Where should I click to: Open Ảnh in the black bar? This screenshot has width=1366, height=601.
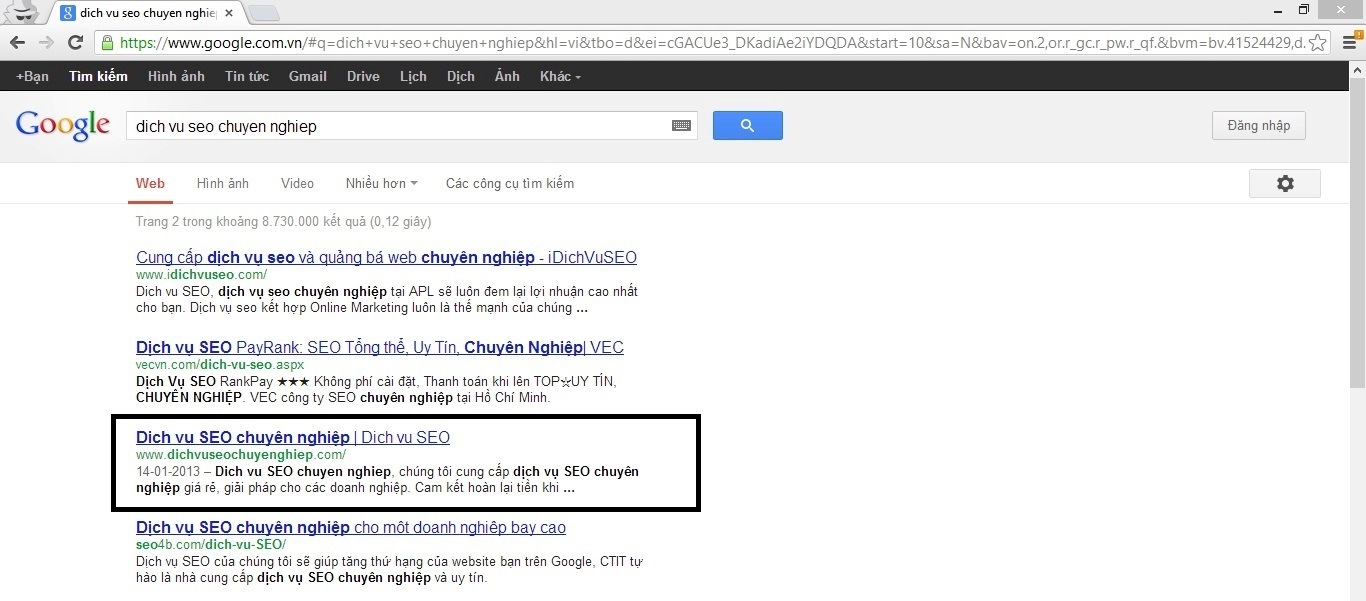point(507,76)
